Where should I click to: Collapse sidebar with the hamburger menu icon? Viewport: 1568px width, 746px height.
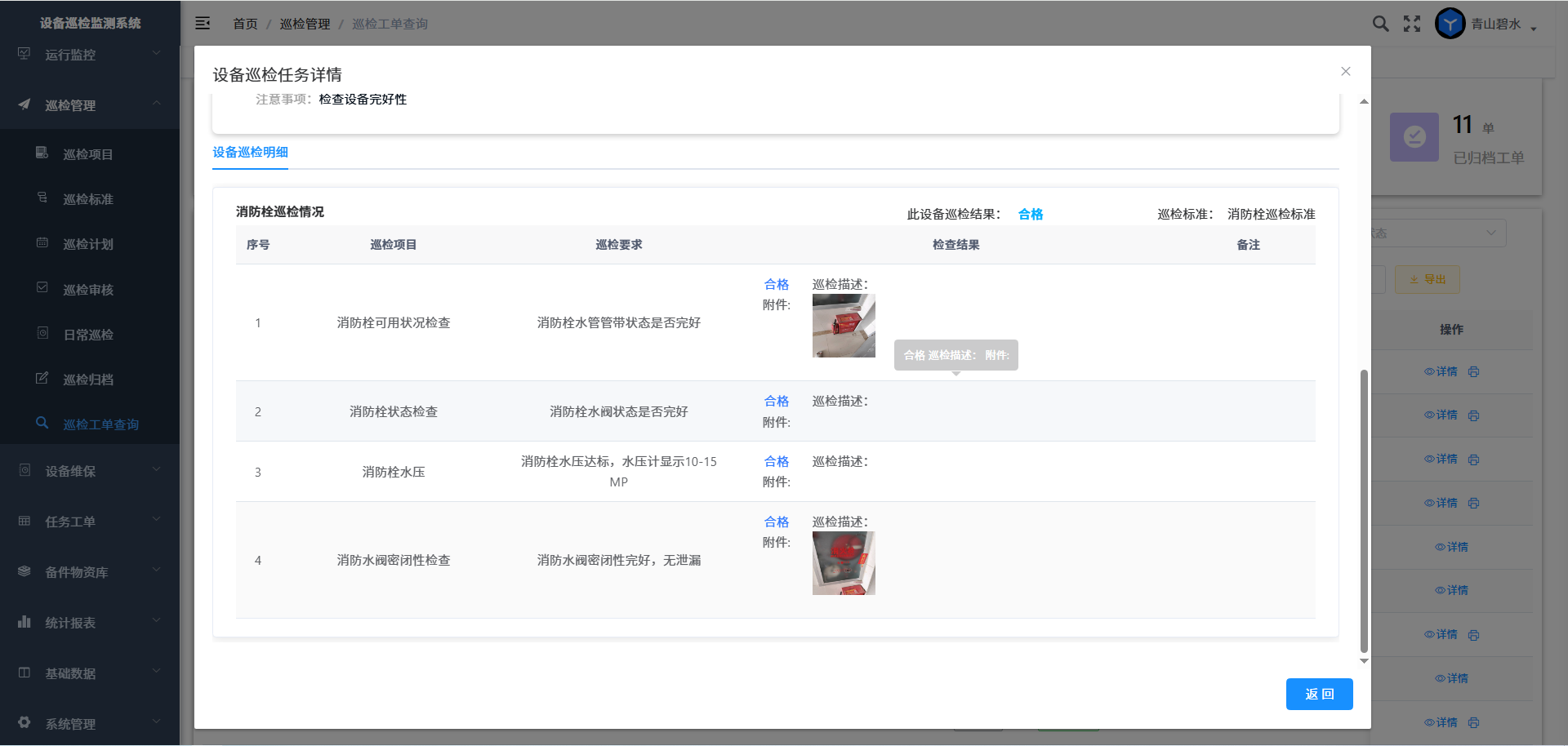(x=203, y=24)
